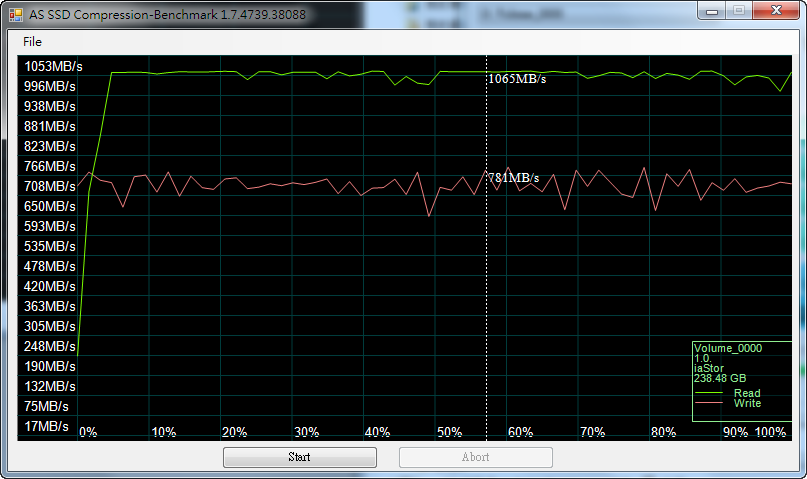This screenshot has width=807, height=479.
Task: Maximize the benchmark window
Action: pos(738,11)
